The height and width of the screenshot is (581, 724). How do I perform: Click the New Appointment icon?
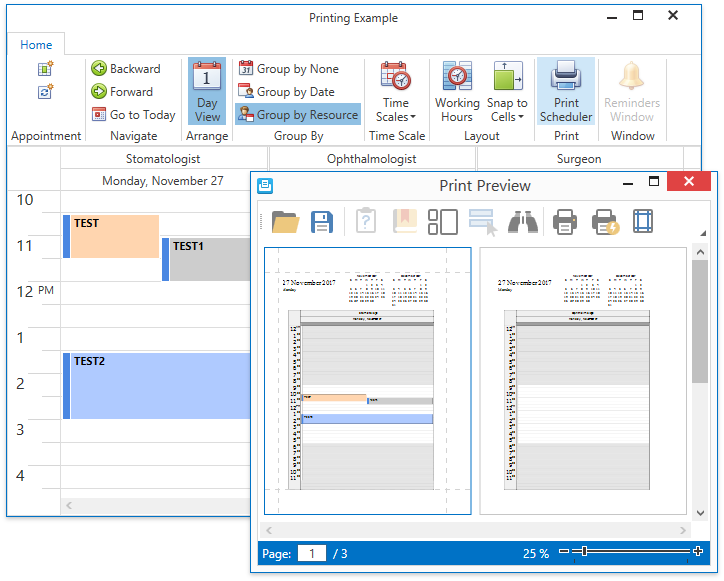[x=45, y=68]
